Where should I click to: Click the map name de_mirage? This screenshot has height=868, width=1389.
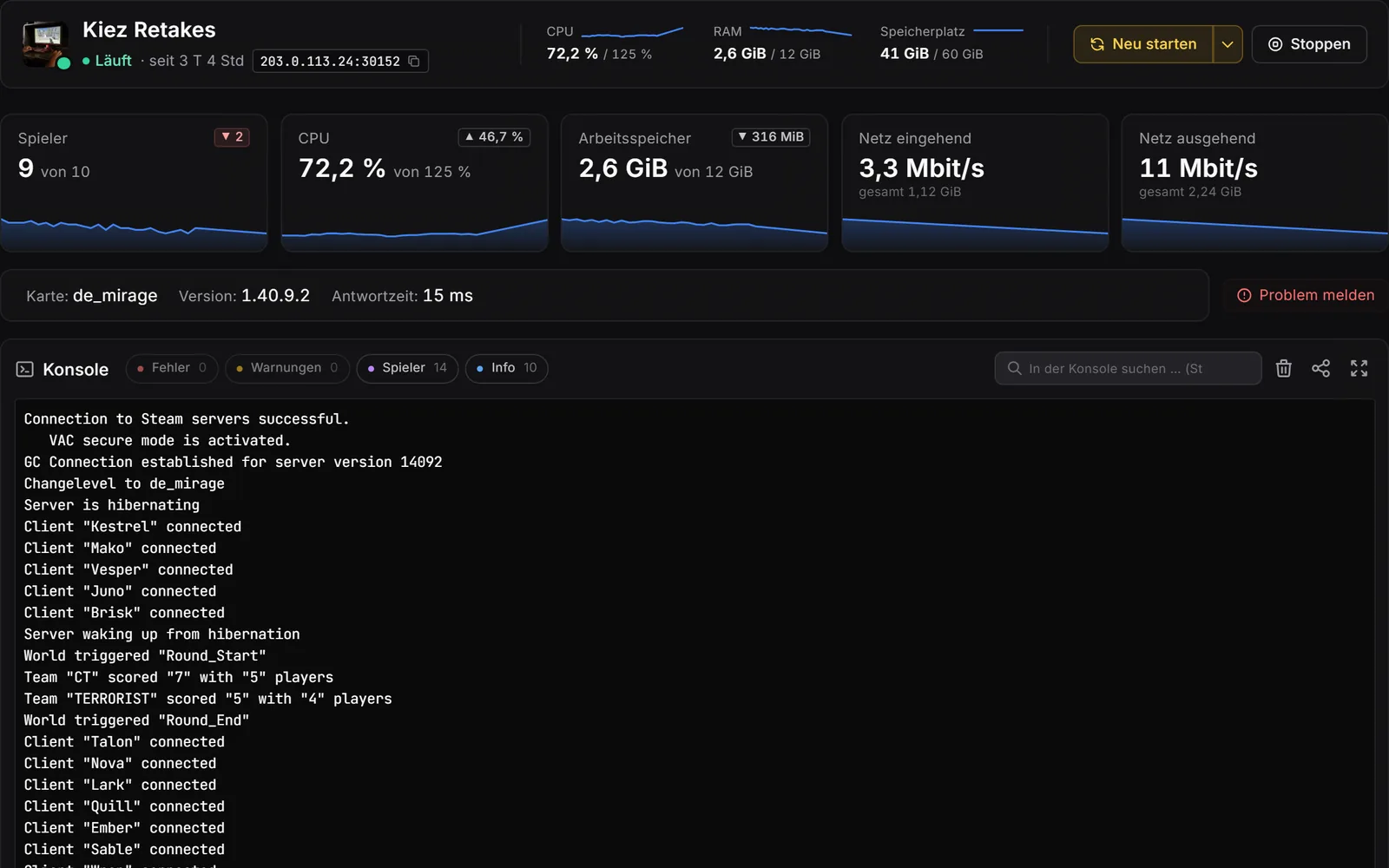[x=115, y=296]
